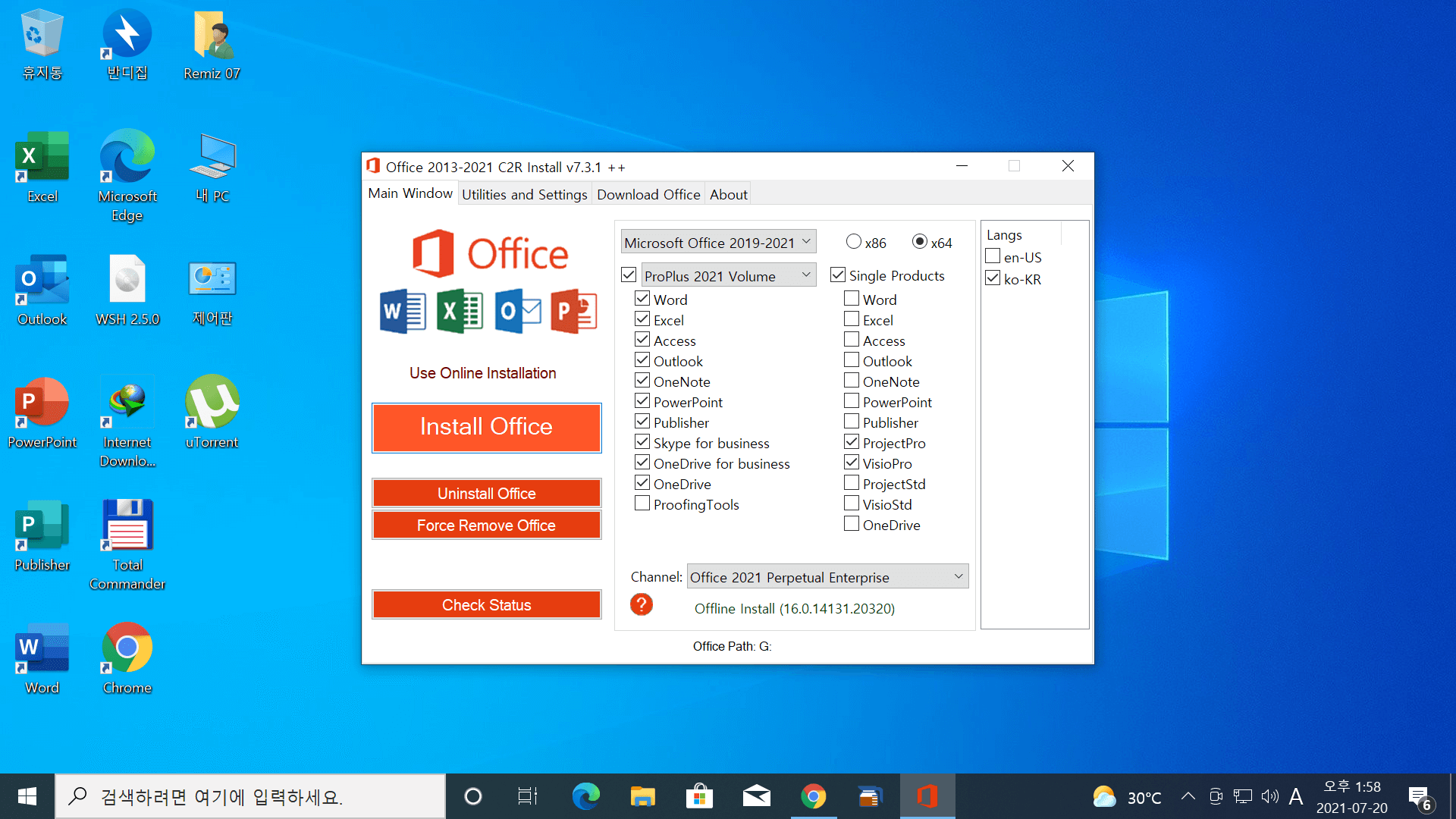This screenshot has width=1456, height=819.
Task: Launch Chrome from the desktop shortcut
Action: (x=127, y=658)
